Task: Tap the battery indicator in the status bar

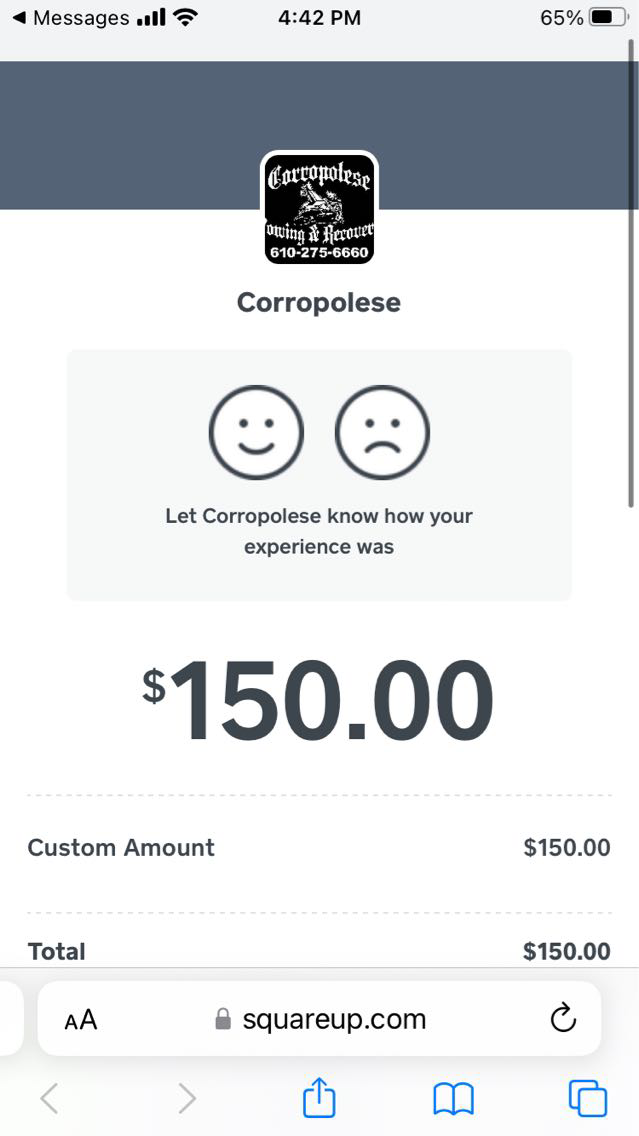Action: (x=606, y=18)
